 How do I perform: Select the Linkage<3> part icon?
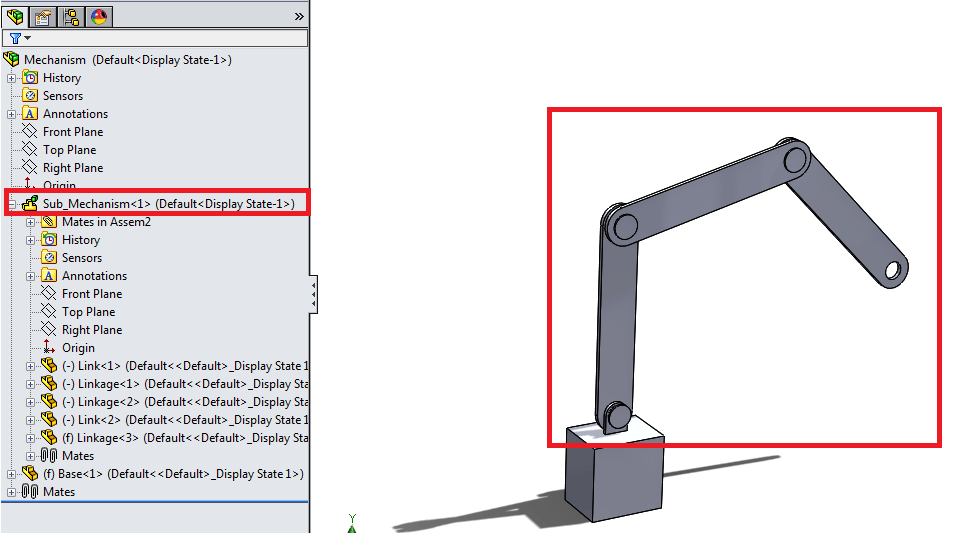click(x=49, y=437)
